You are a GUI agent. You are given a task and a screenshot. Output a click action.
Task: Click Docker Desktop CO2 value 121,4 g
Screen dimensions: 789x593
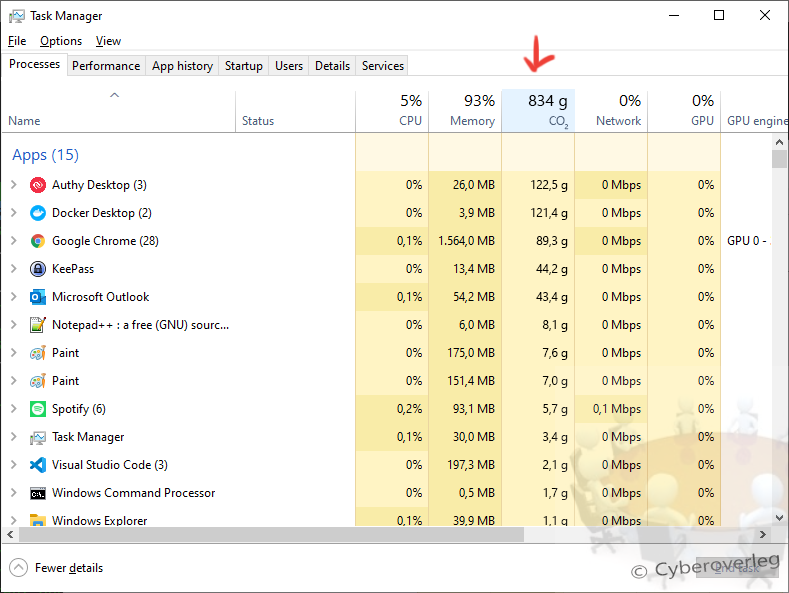(548, 213)
